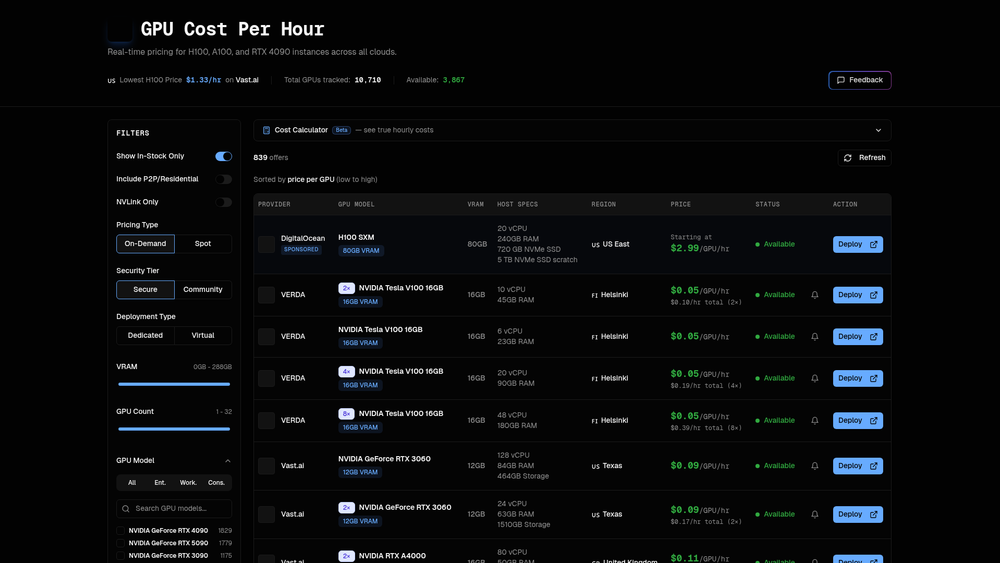Deploy the Vast.ai 2x RTX 3060 offer
The image size is (1000, 563).
858,515
